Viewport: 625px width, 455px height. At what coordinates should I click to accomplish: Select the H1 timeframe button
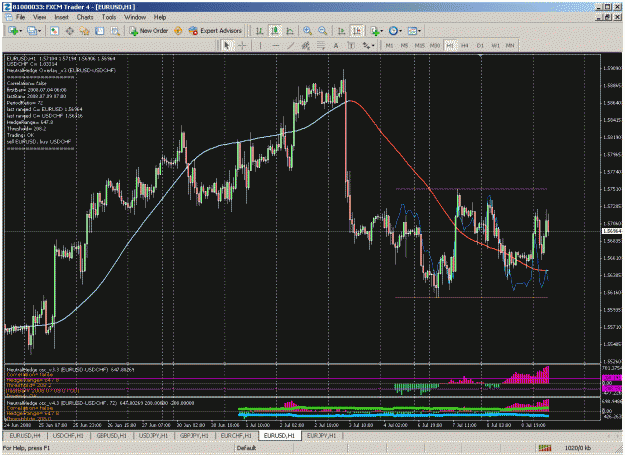(450, 45)
